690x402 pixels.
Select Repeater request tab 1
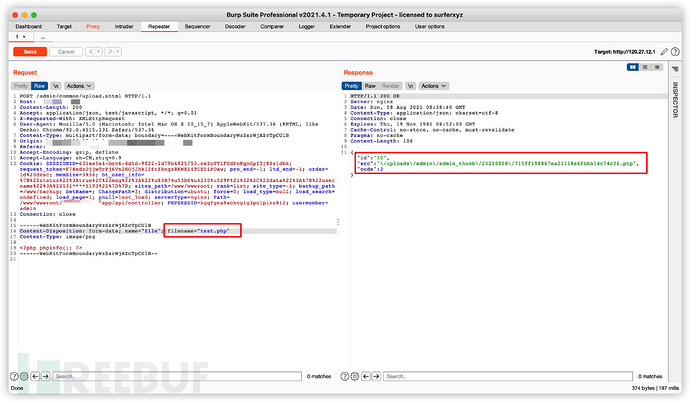click(21, 37)
